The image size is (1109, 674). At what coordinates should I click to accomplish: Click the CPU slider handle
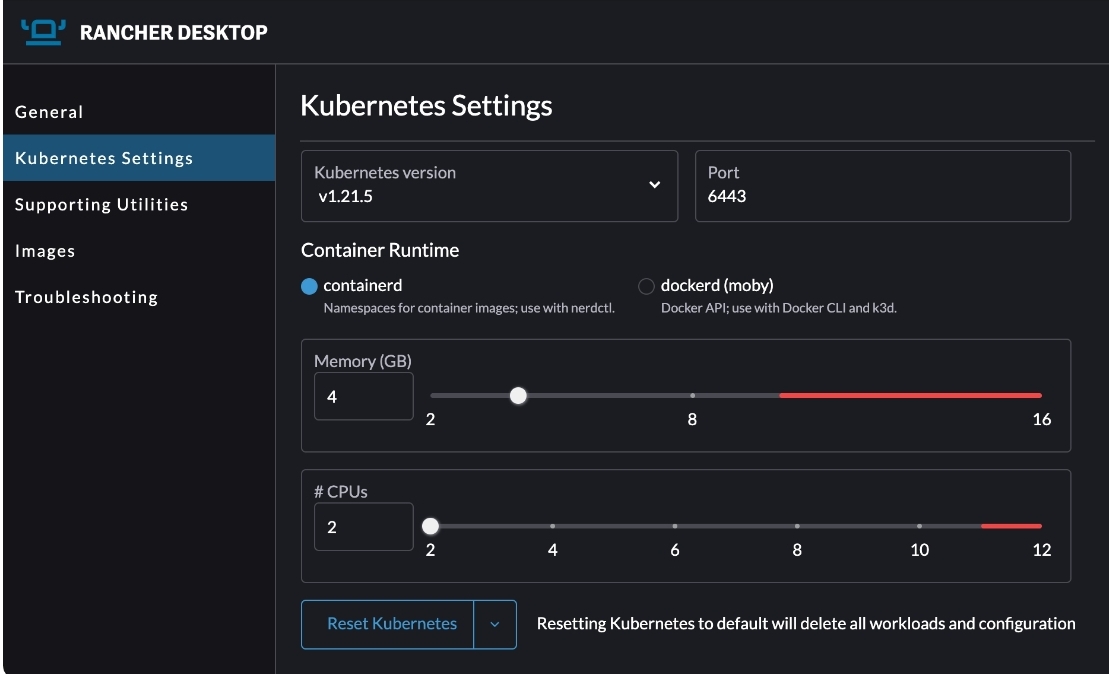430,526
